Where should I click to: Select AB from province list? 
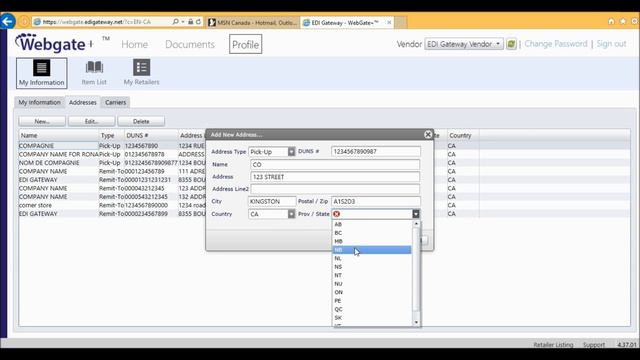(x=372, y=224)
